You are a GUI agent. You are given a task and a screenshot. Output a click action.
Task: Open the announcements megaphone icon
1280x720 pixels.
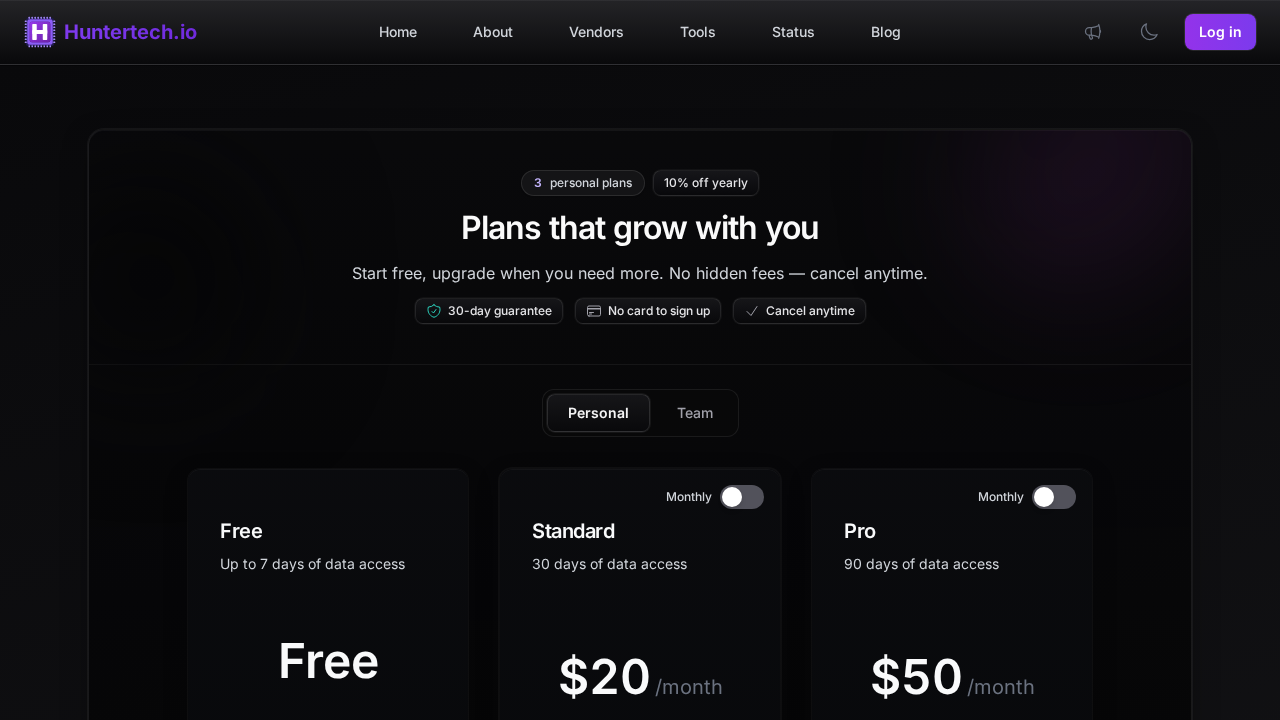coord(1093,32)
